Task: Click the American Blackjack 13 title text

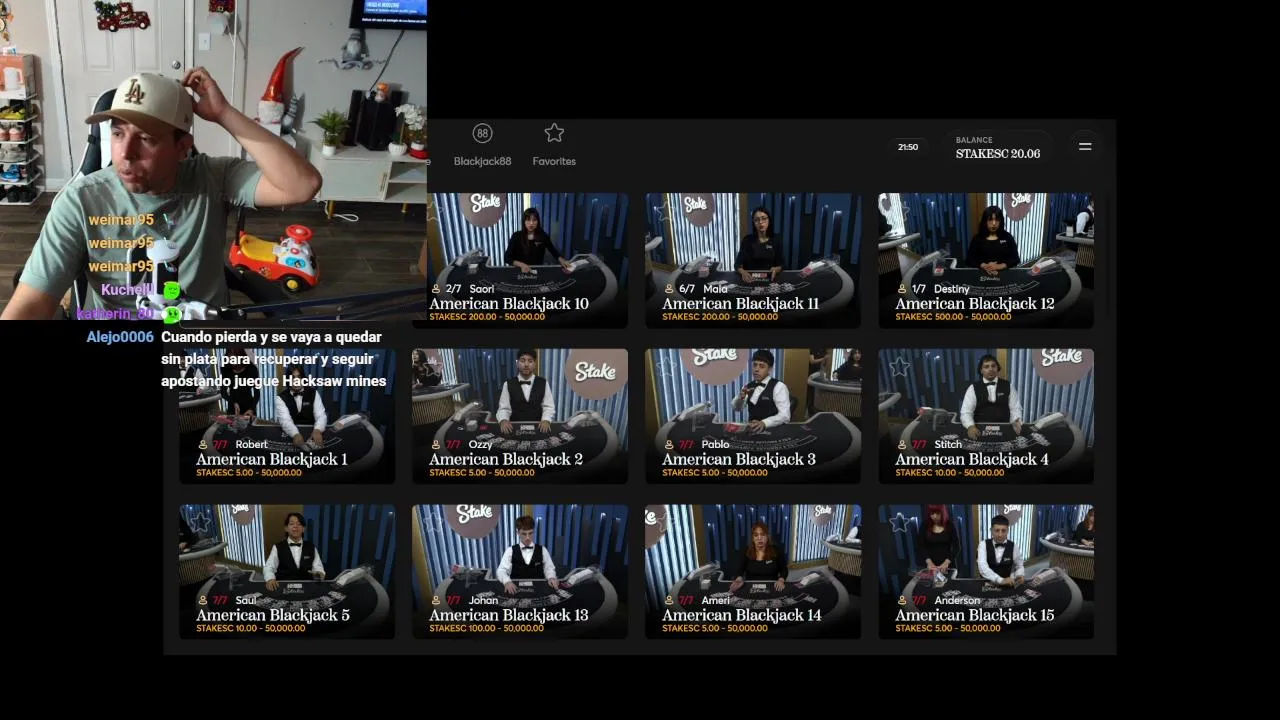Action: coord(509,615)
